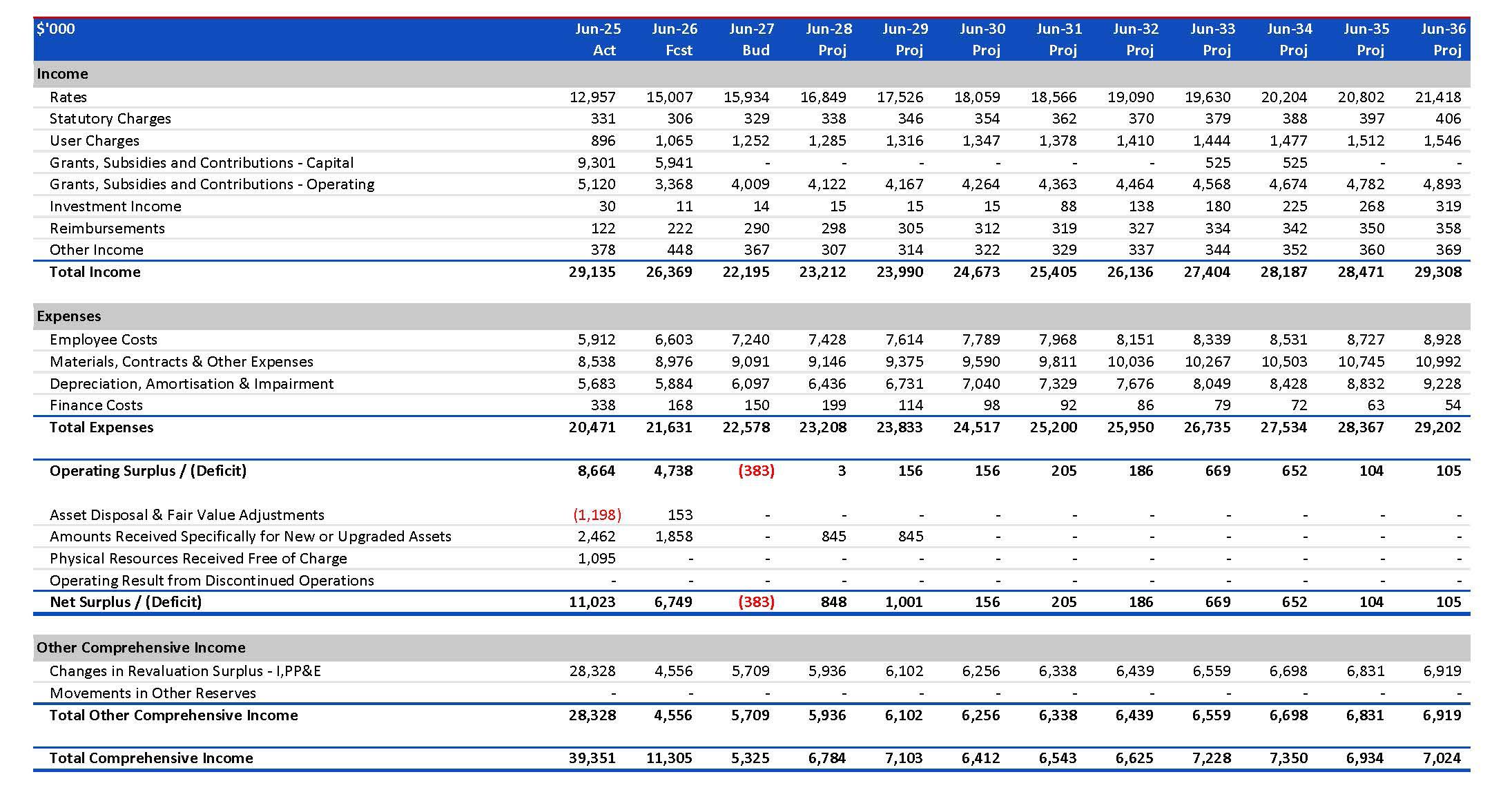Click Changes in Revaluation Surplus value 28,328
The image size is (1512, 790).
point(592,671)
